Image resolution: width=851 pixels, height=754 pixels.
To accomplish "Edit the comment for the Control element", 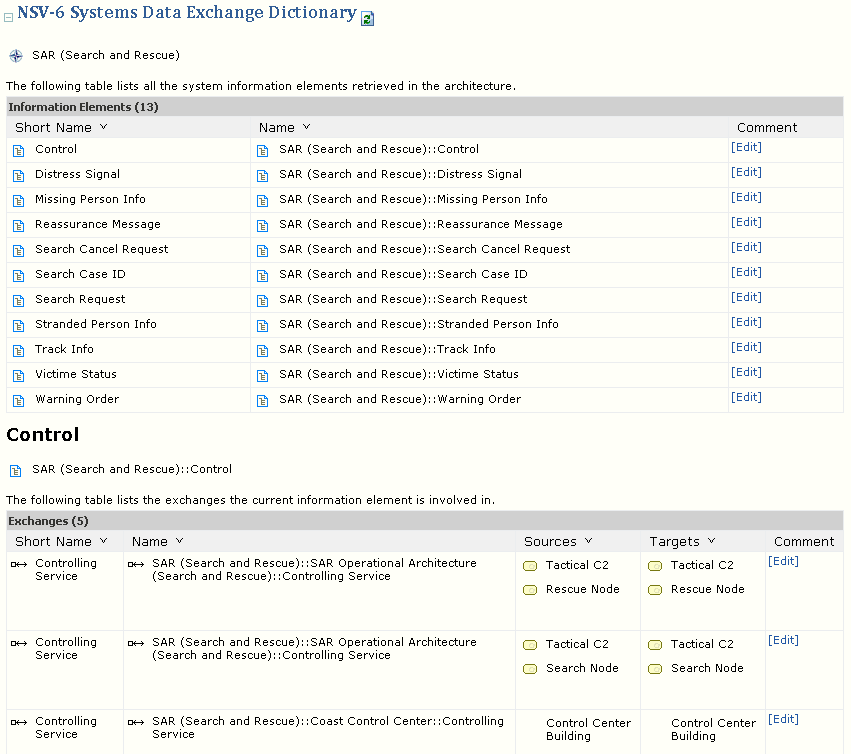I will 746,147.
